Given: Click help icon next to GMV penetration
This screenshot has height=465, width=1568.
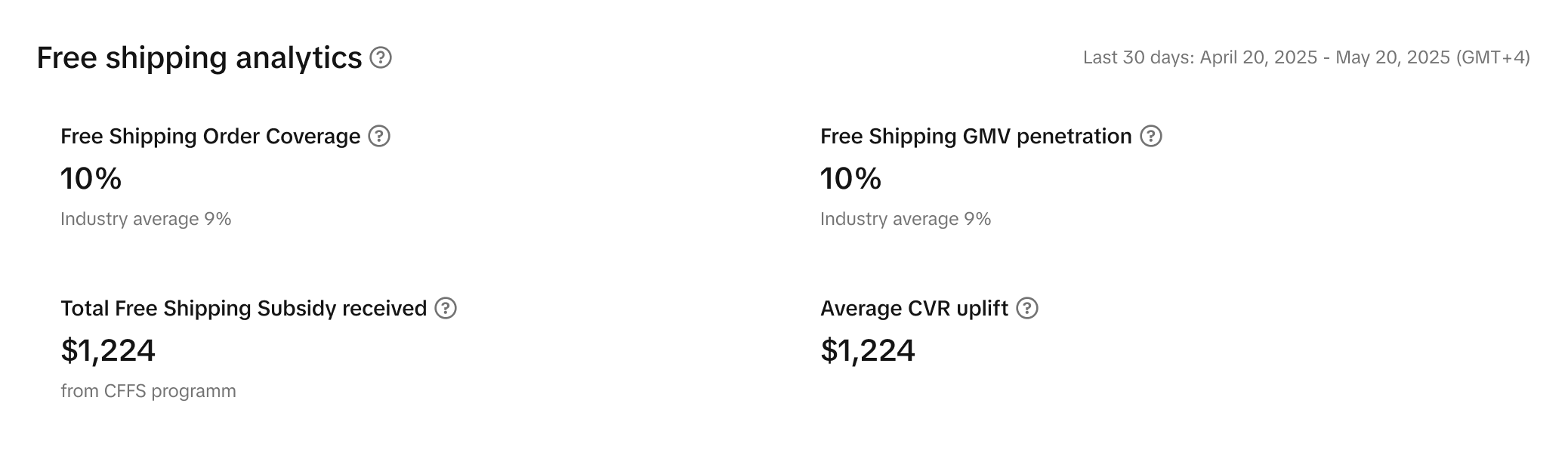Looking at the screenshot, I should 1150,136.
